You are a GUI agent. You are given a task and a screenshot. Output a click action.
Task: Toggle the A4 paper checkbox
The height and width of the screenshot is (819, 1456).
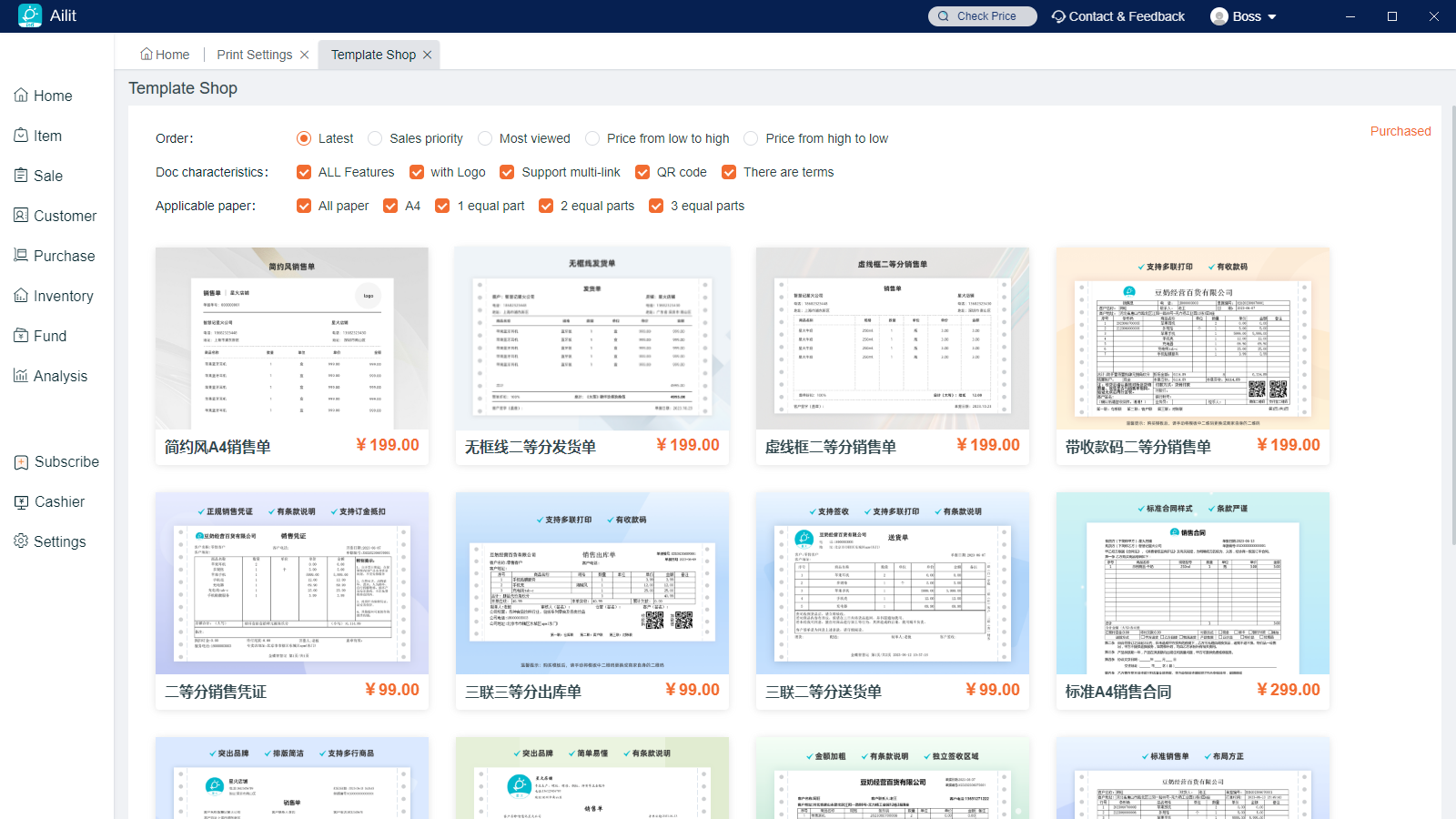390,206
